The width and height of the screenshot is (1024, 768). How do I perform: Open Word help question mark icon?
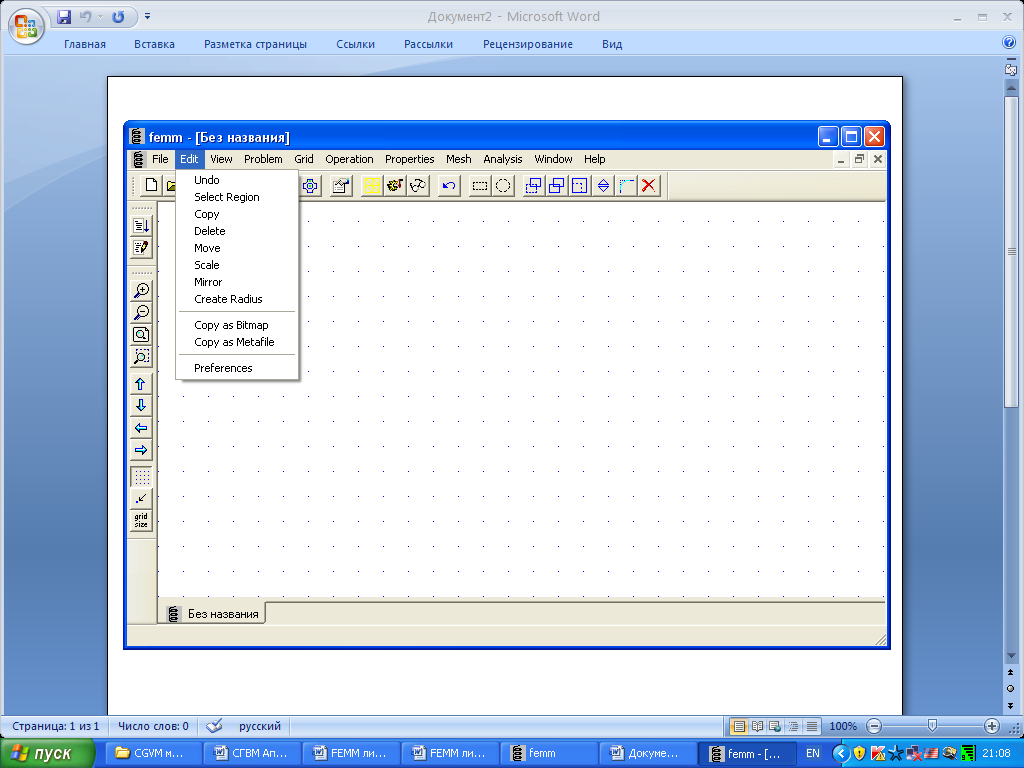[x=1008, y=42]
